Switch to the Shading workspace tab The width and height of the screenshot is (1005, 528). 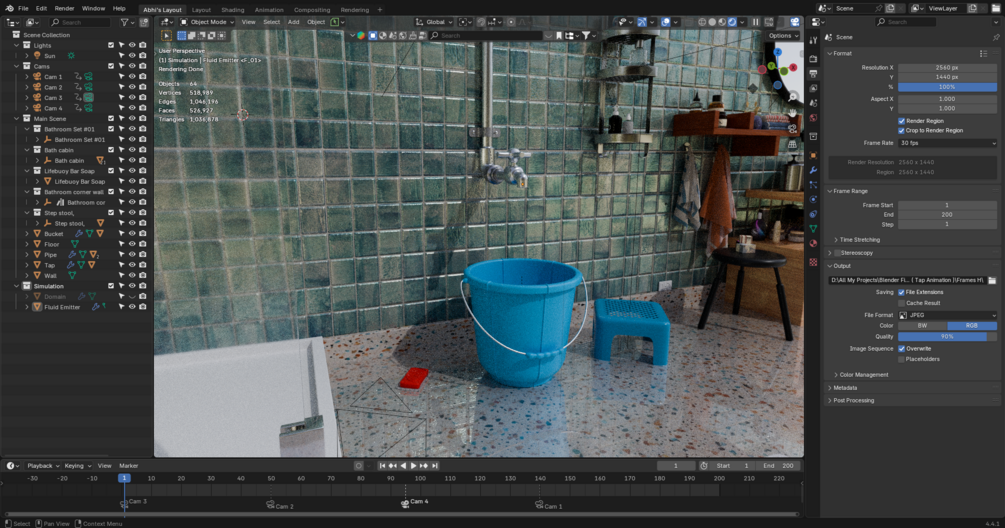coord(233,10)
